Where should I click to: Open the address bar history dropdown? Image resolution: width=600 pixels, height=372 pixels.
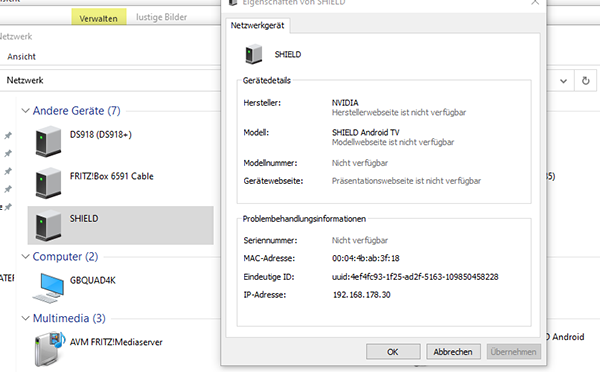pyautogui.click(x=563, y=81)
